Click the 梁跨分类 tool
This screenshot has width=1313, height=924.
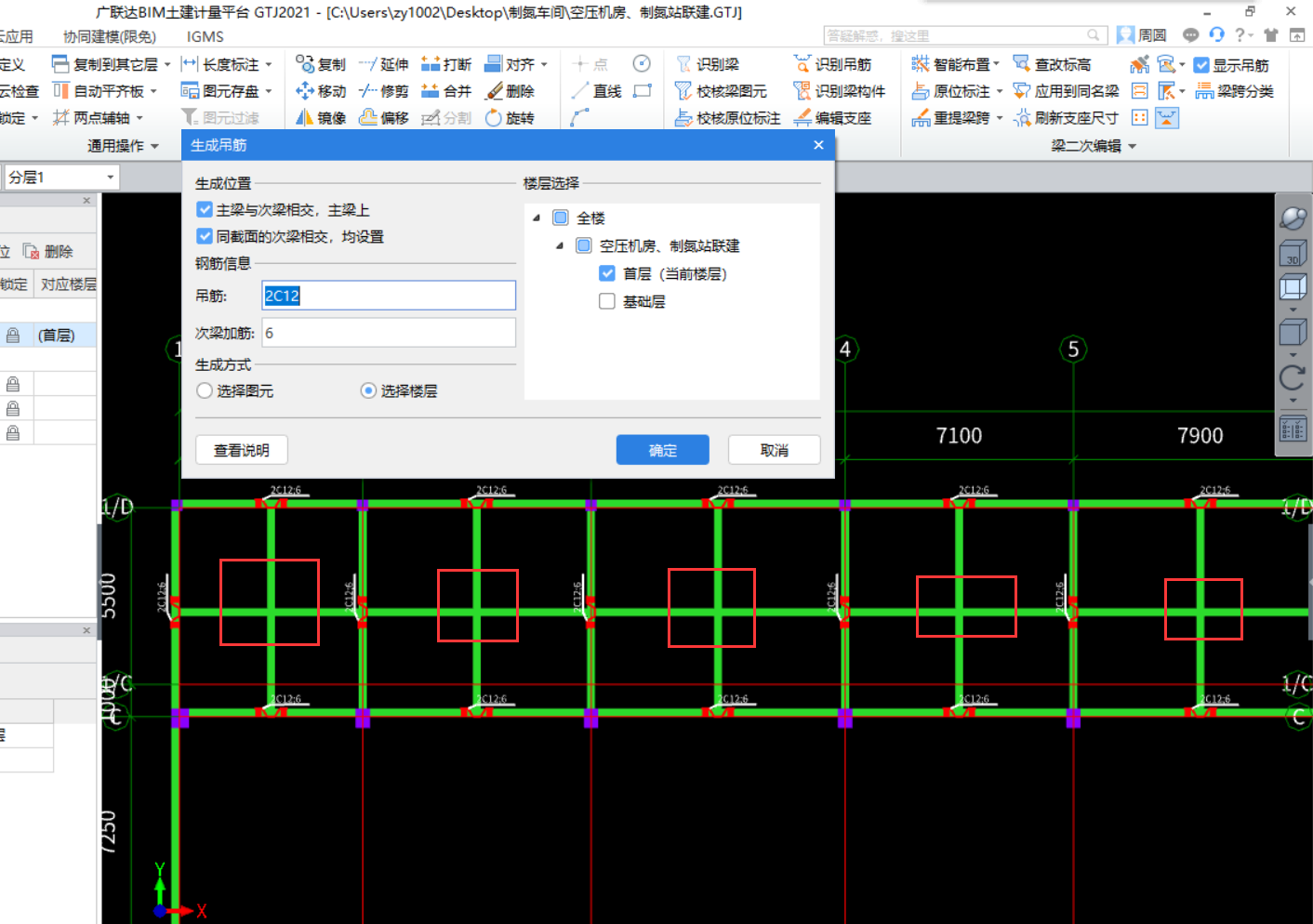tap(1234, 91)
